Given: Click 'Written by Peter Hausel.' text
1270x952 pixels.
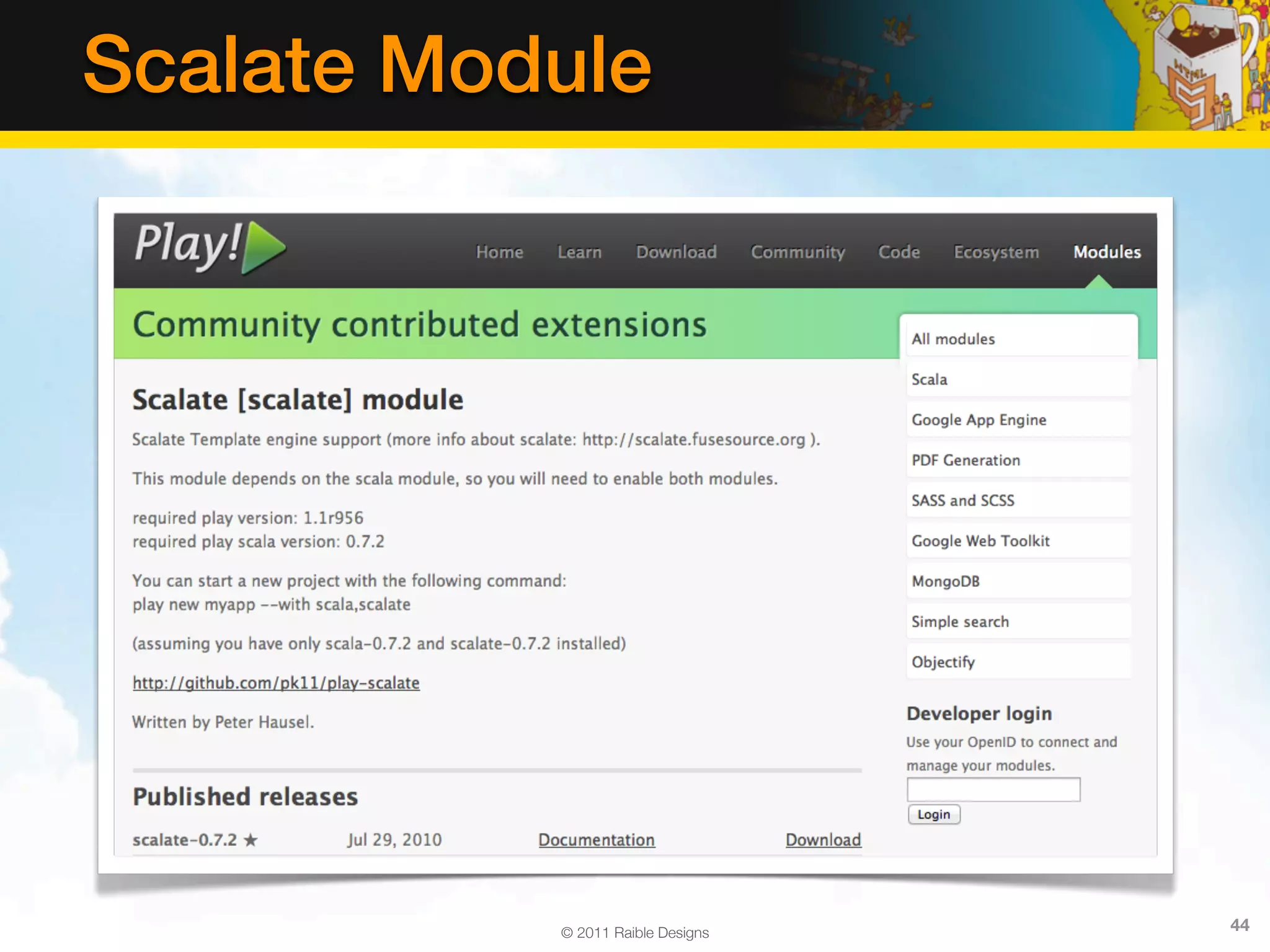Looking at the screenshot, I should (x=223, y=722).
